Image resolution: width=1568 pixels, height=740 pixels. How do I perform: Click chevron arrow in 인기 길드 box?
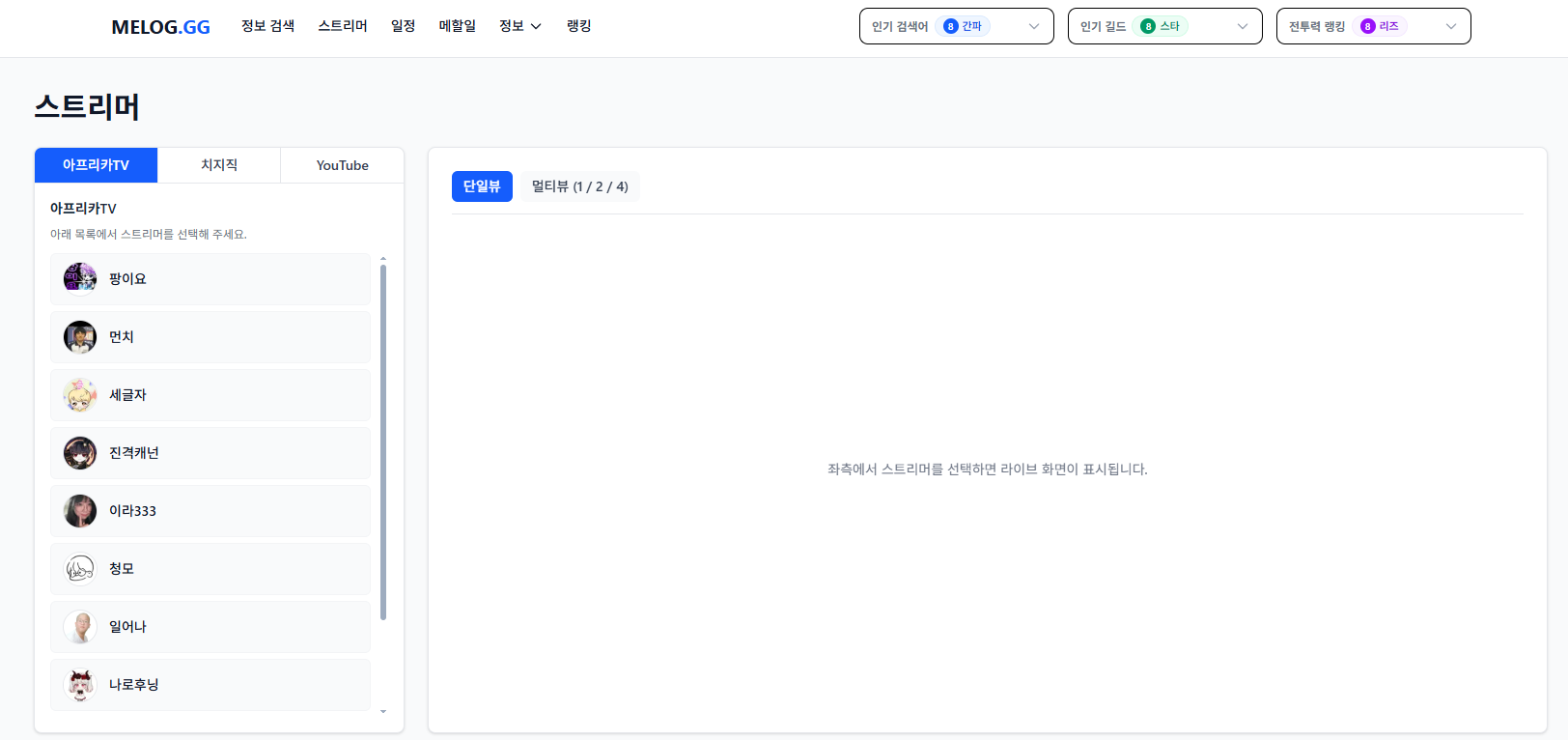[1243, 26]
